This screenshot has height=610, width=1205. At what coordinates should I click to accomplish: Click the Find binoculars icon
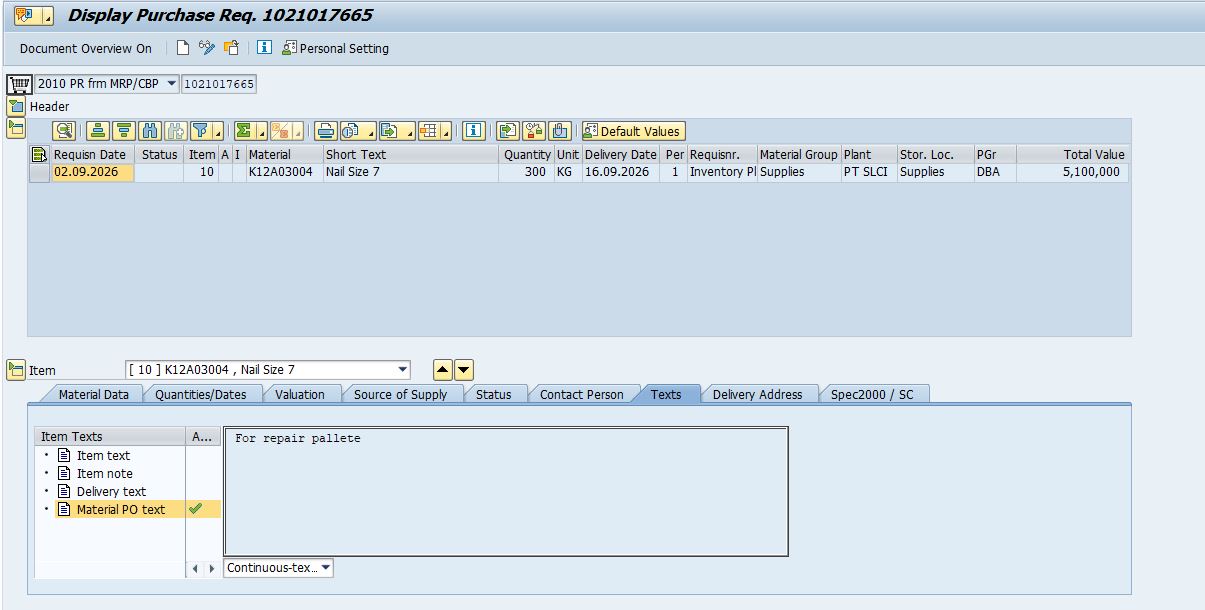tap(150, 131)
